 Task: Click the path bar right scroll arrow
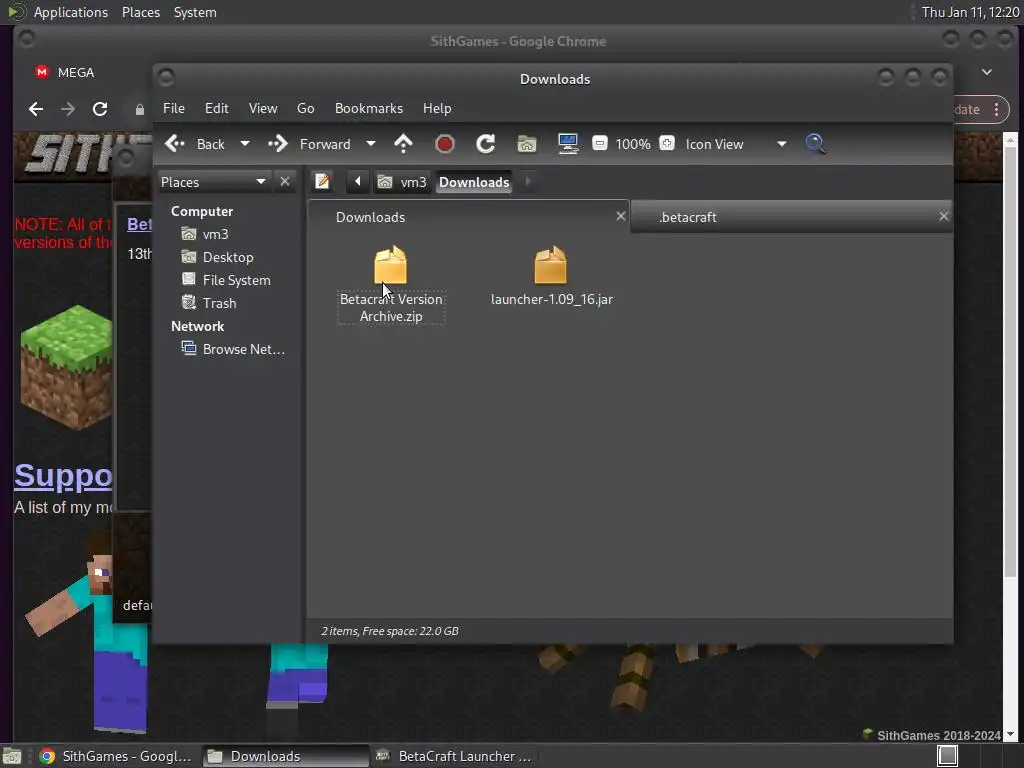[528, 182]
